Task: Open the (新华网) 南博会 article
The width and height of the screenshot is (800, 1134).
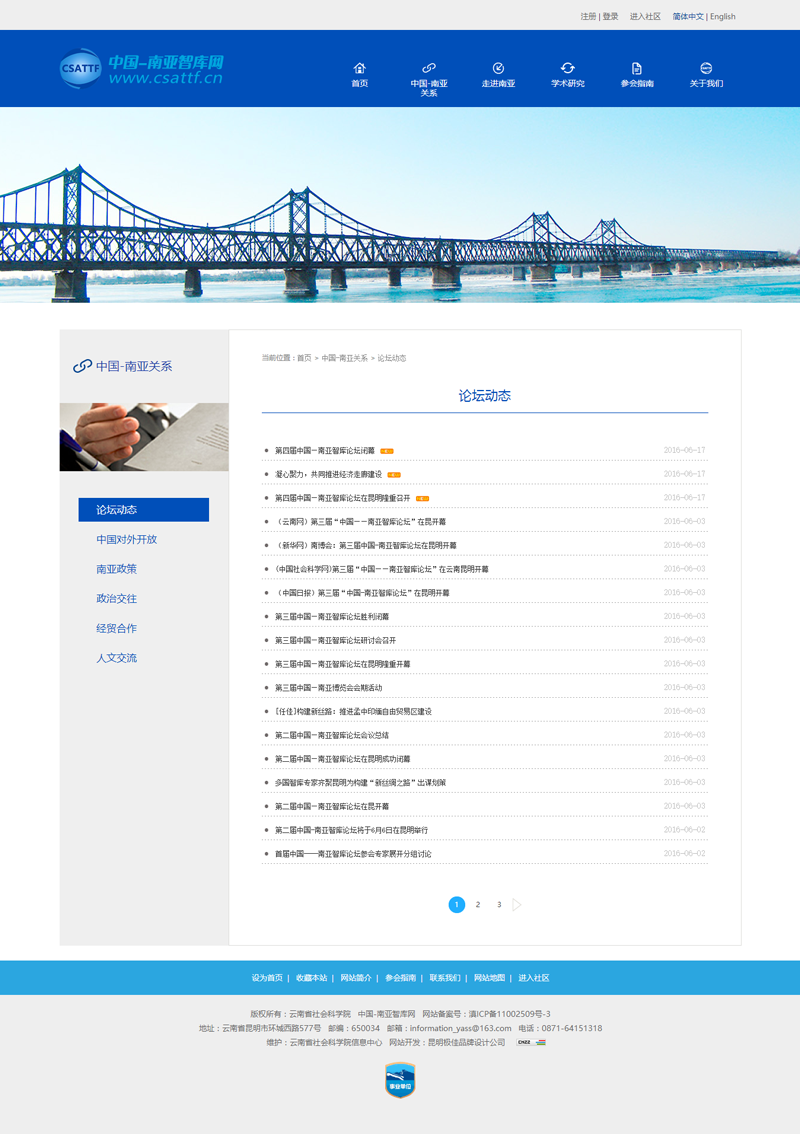Action: pos(365,545)
